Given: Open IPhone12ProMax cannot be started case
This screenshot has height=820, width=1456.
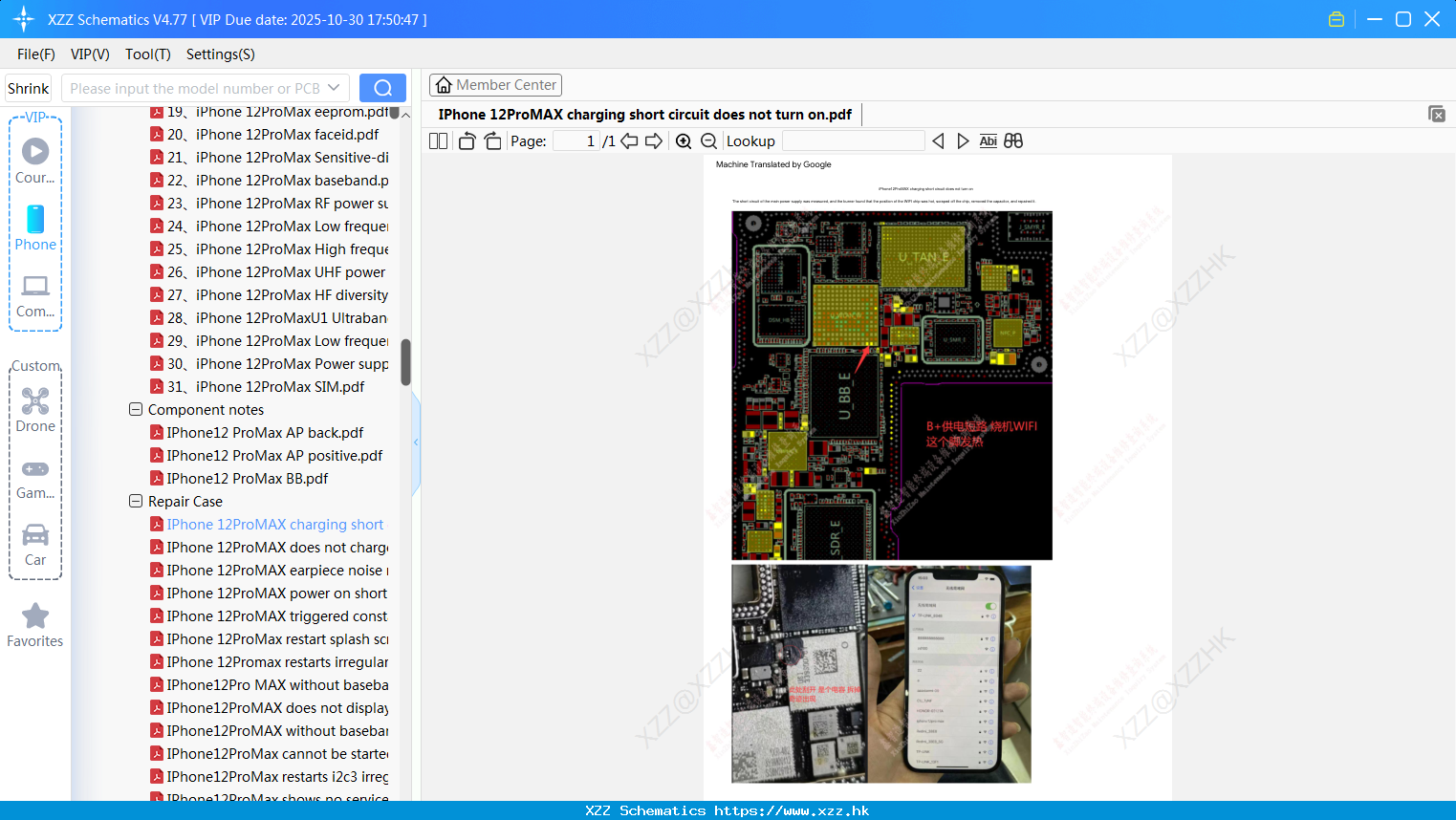Looking at the screenshot, I should pyautogui.click(x=270, y=754).
